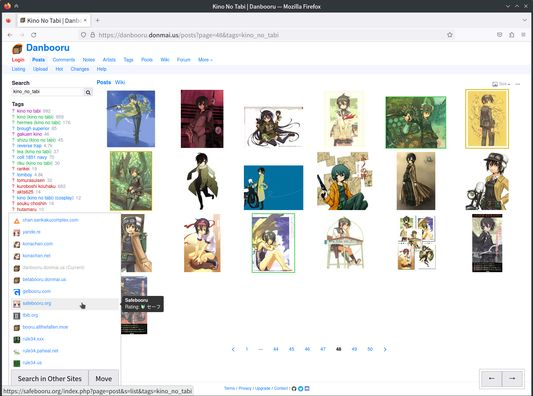
Task: Open the konachan.com site link
Action: tap(38, 244)
